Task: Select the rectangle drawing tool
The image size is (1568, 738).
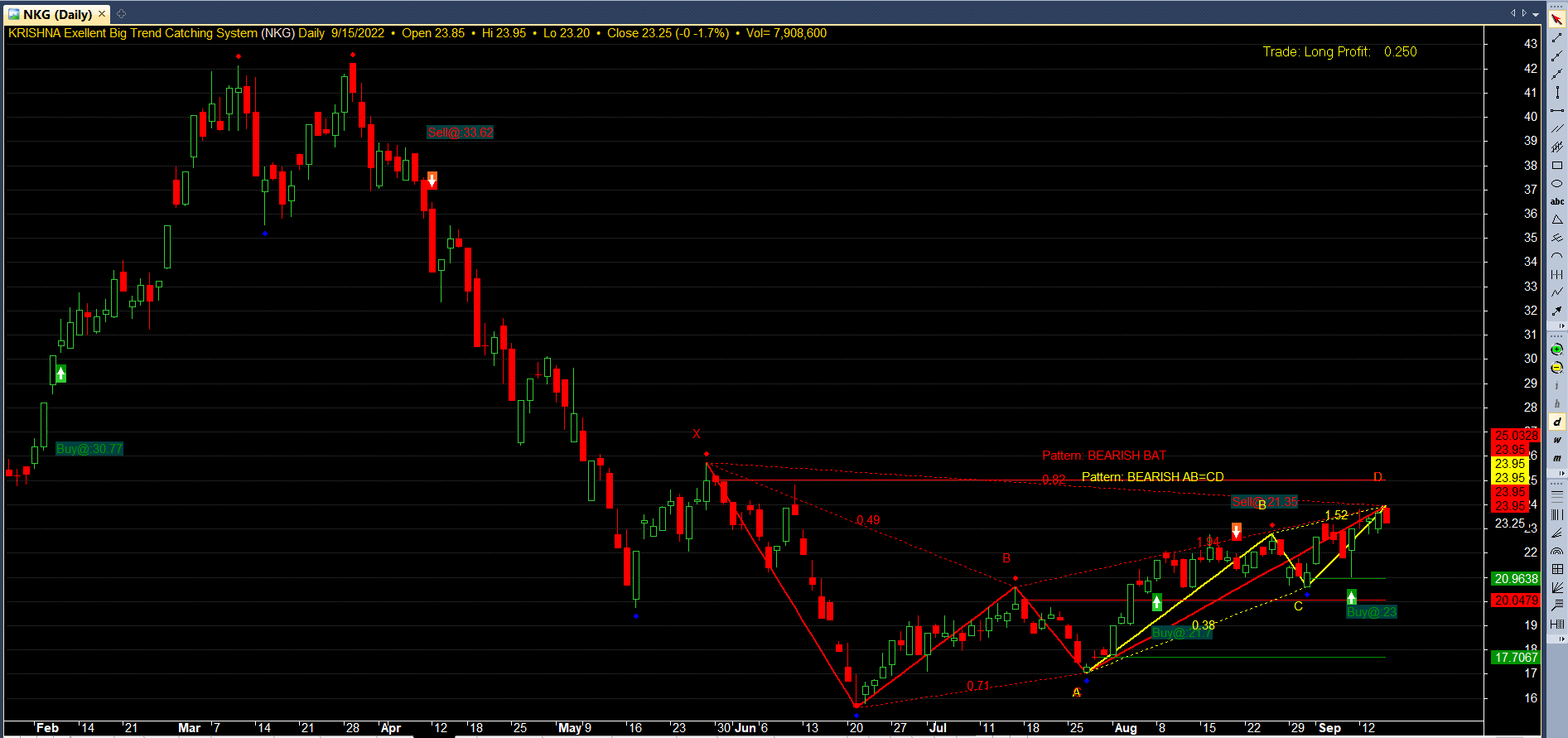Action: tap(1557, 165)
